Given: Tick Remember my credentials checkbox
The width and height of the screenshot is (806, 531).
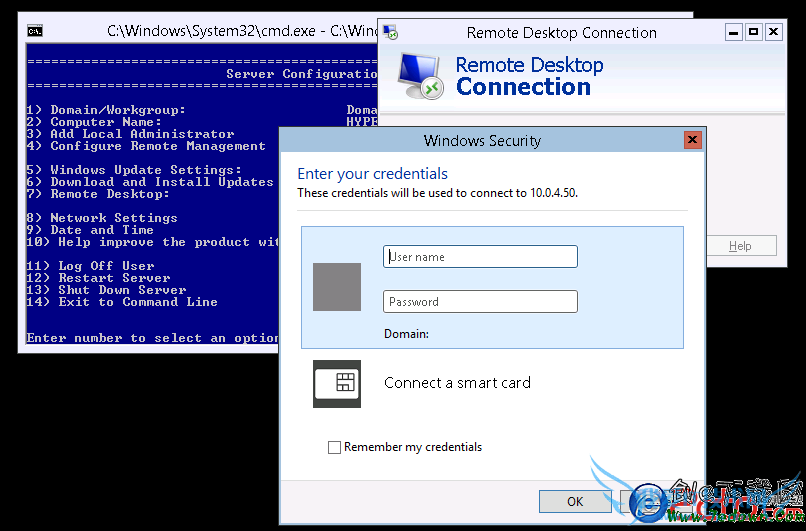Looking at the screenshot, I should (x=334, y=447).
